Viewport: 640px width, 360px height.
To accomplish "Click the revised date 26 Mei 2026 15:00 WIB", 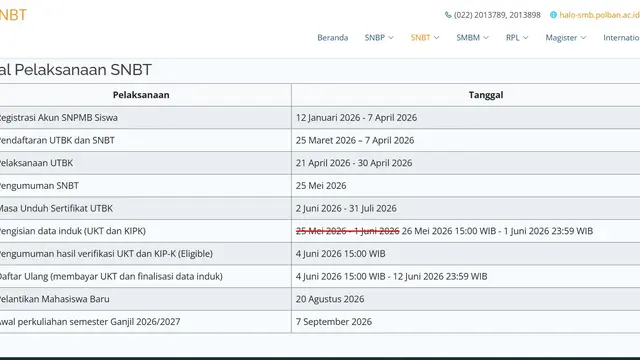I will pyautogui.click(x=449, y=231).
